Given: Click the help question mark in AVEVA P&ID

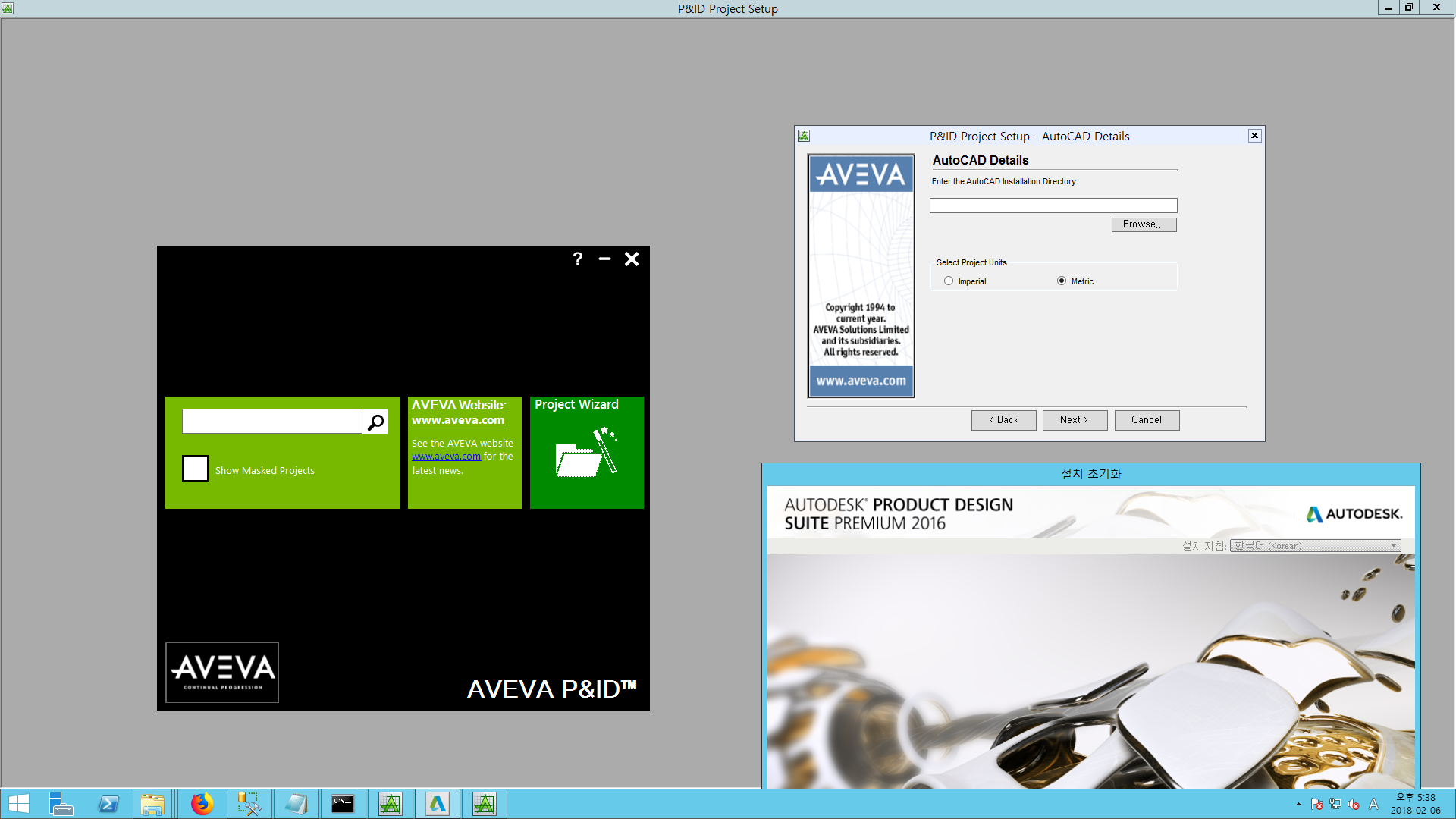Looking at the screenshot, I should [578, 259].
